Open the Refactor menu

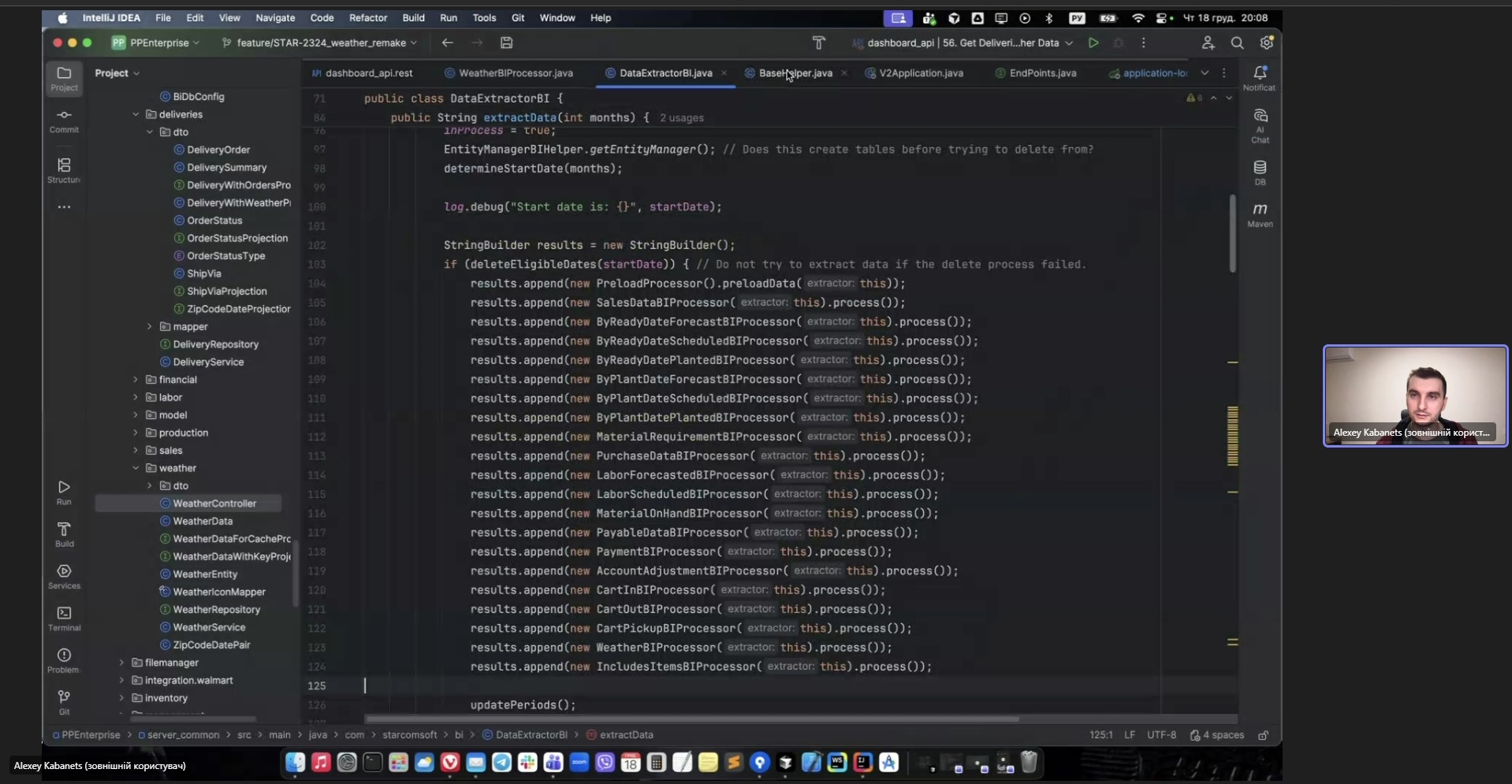(x=367, y=17)
